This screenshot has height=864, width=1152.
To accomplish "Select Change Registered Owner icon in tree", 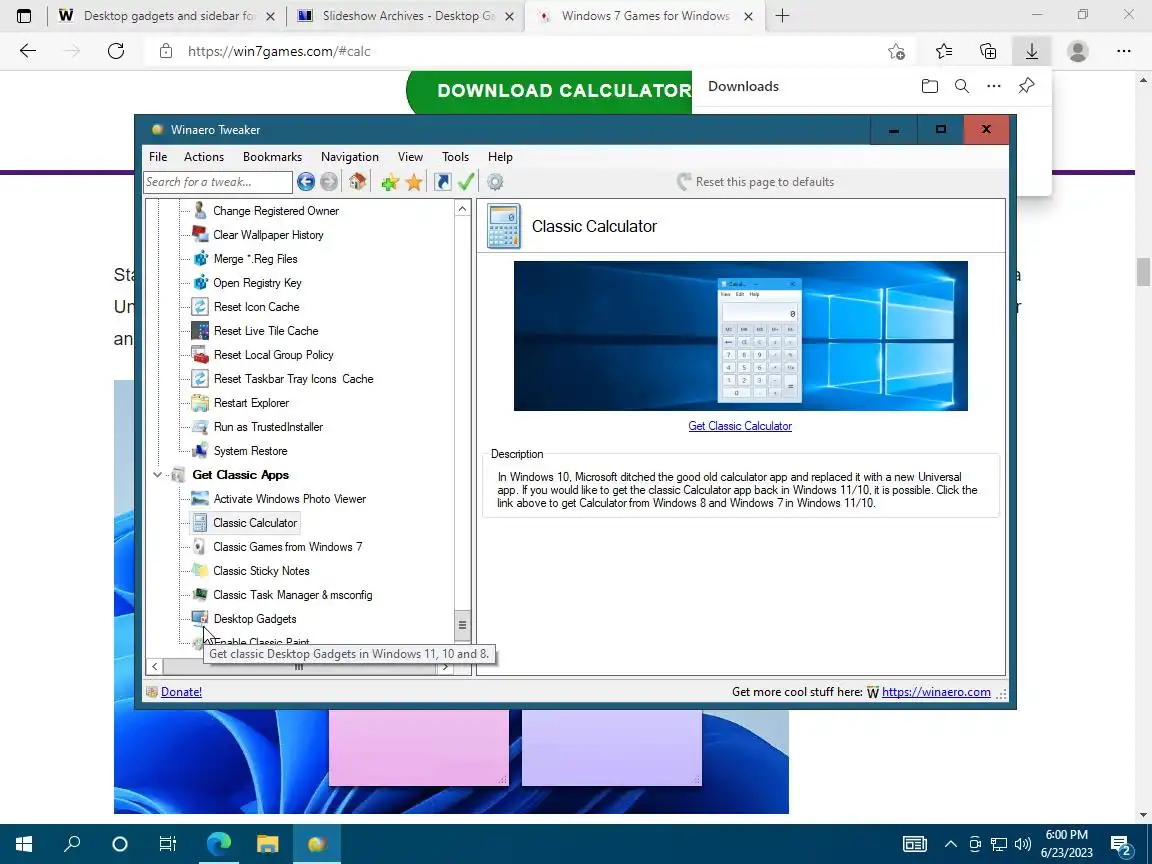I will (200, 211).
